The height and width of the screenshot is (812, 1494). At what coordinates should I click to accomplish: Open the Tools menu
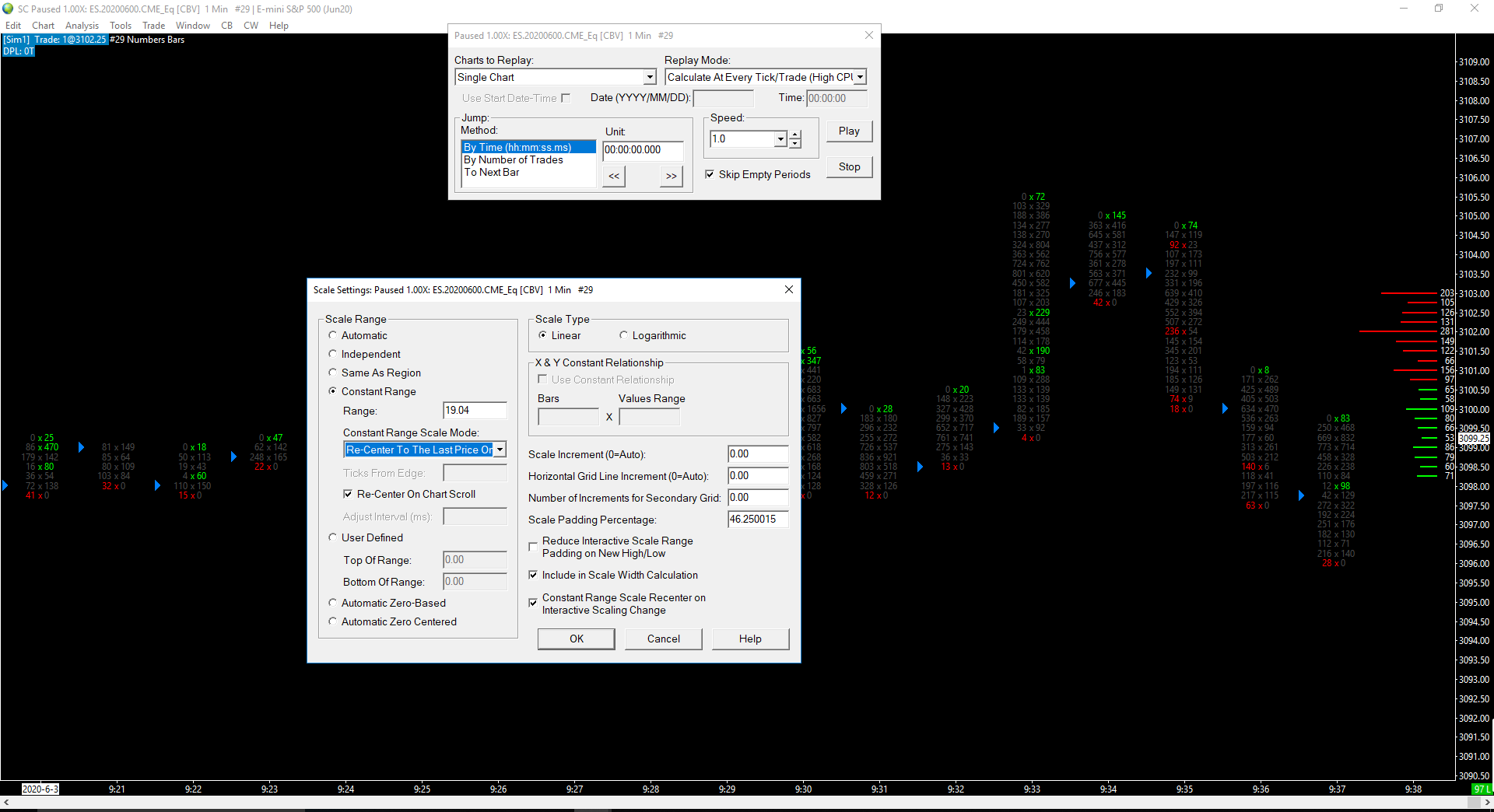[x=121, y=26]
